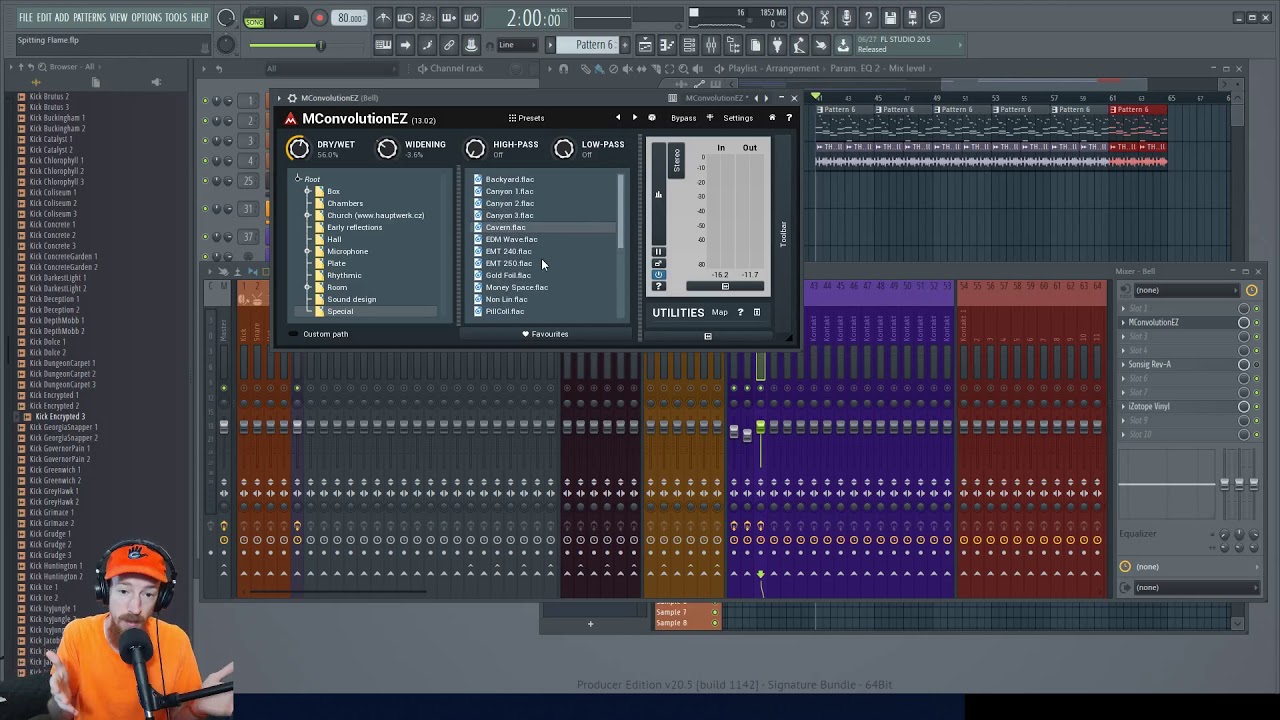Open MConvolutionEZ Settings

738,118
